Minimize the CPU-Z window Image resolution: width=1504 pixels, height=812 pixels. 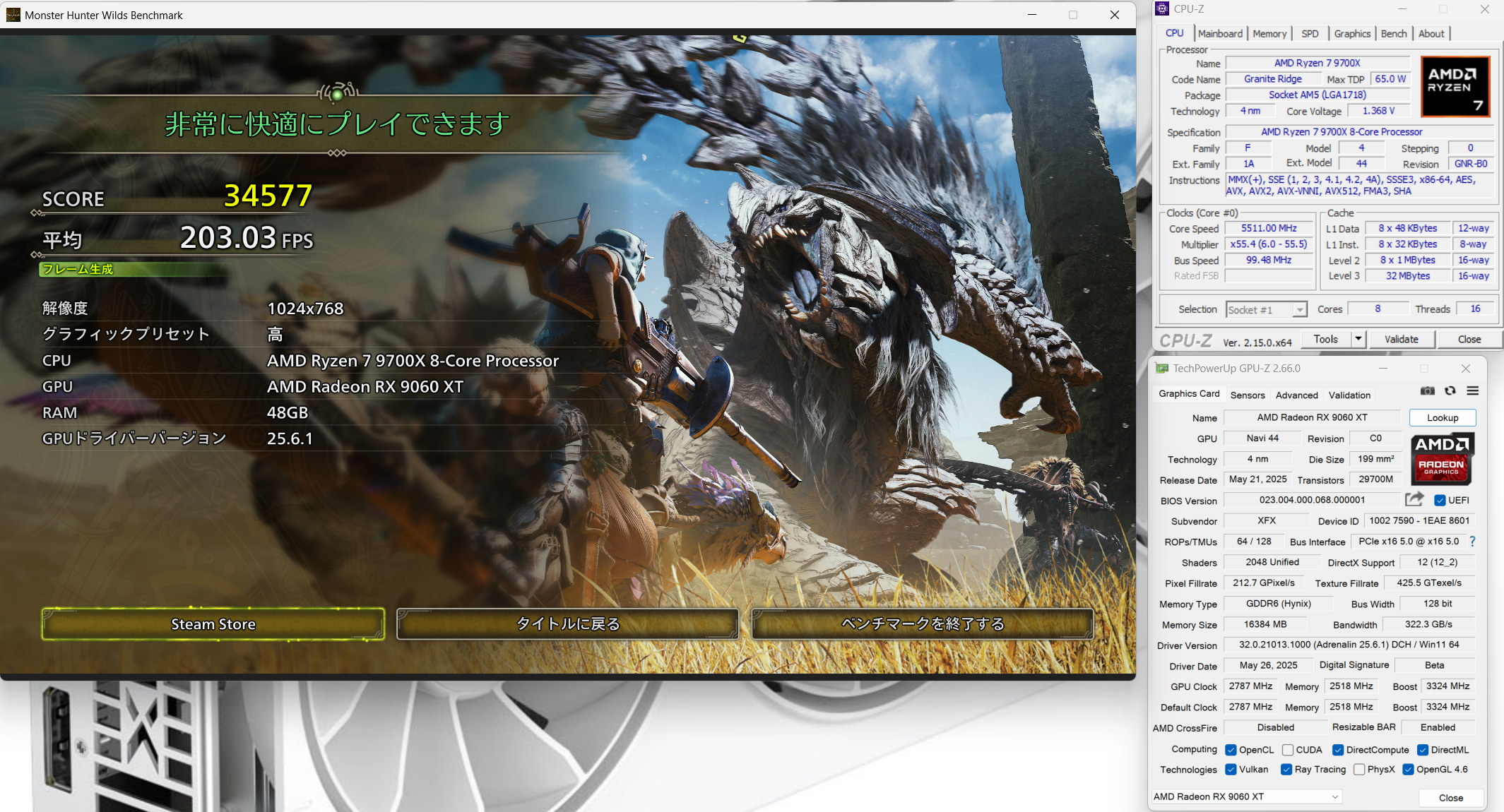coord(1402,8)
